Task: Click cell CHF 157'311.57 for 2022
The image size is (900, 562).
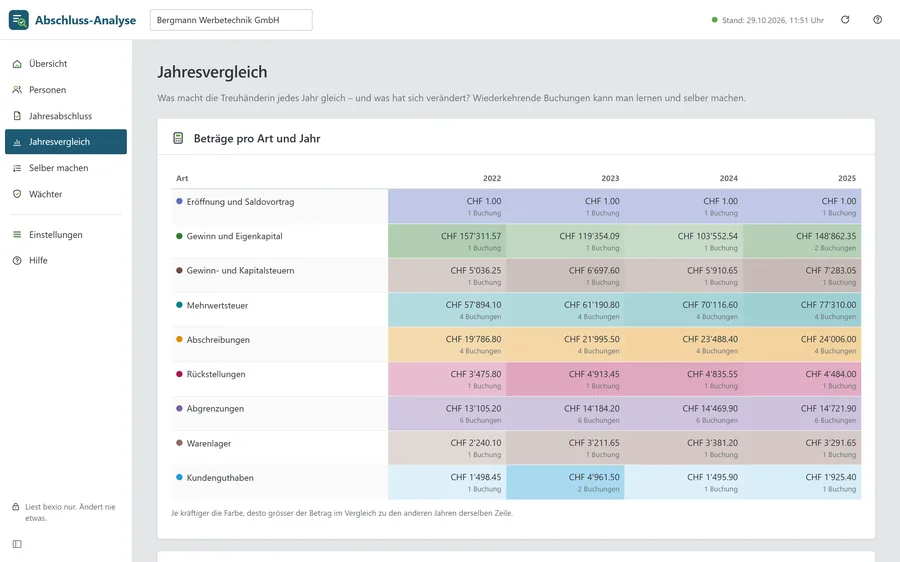Action: pyautogui.click(x=447, y=241)
